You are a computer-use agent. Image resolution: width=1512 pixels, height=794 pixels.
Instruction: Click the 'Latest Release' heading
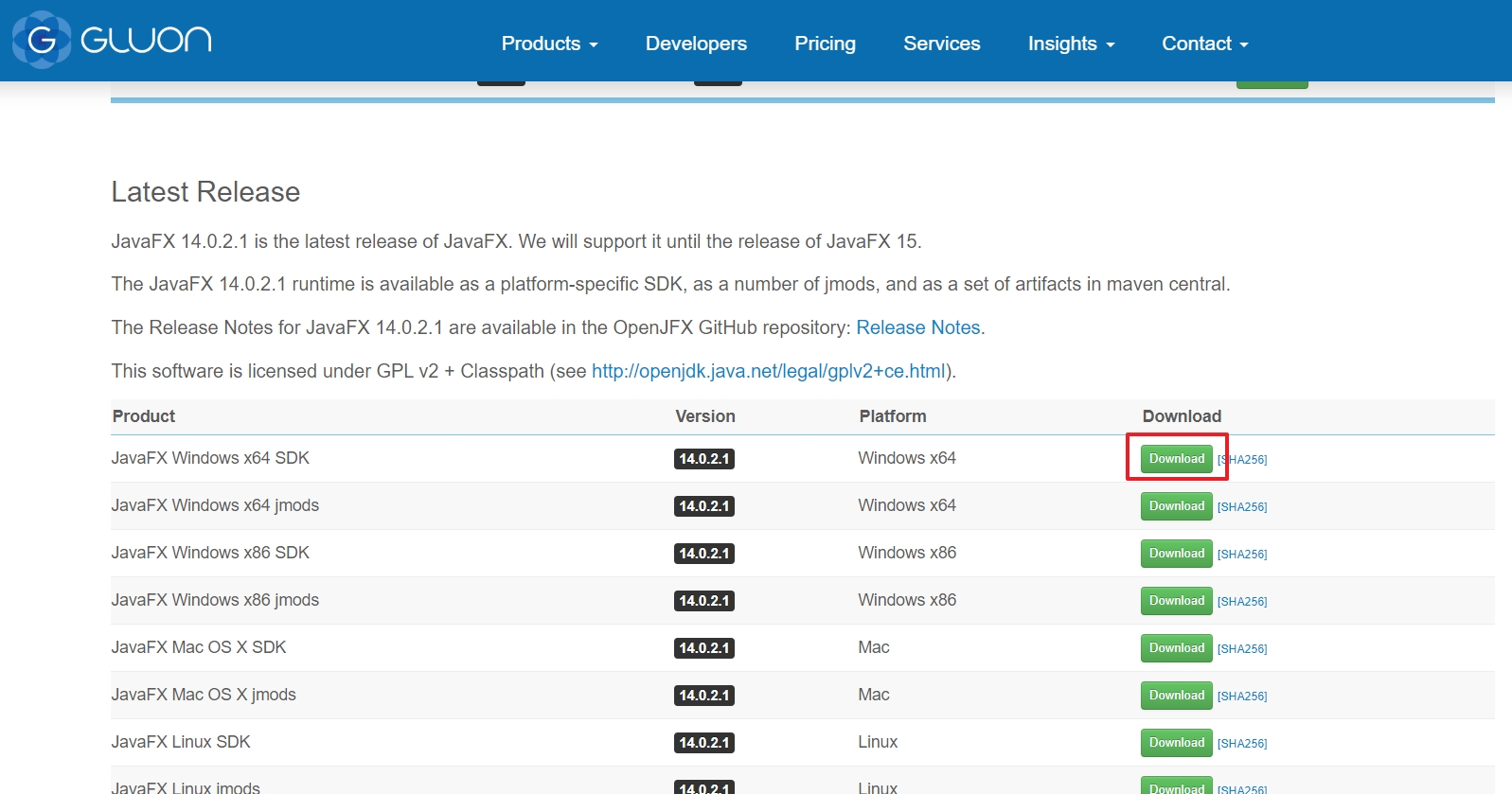(205, 192)
